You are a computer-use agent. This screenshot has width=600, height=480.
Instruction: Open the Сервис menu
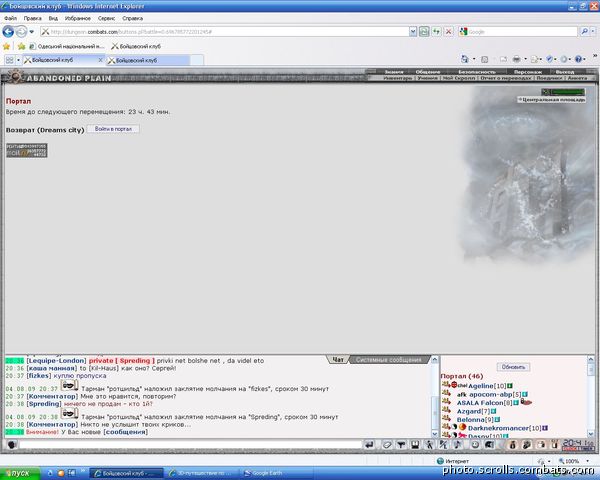[106, 18]
